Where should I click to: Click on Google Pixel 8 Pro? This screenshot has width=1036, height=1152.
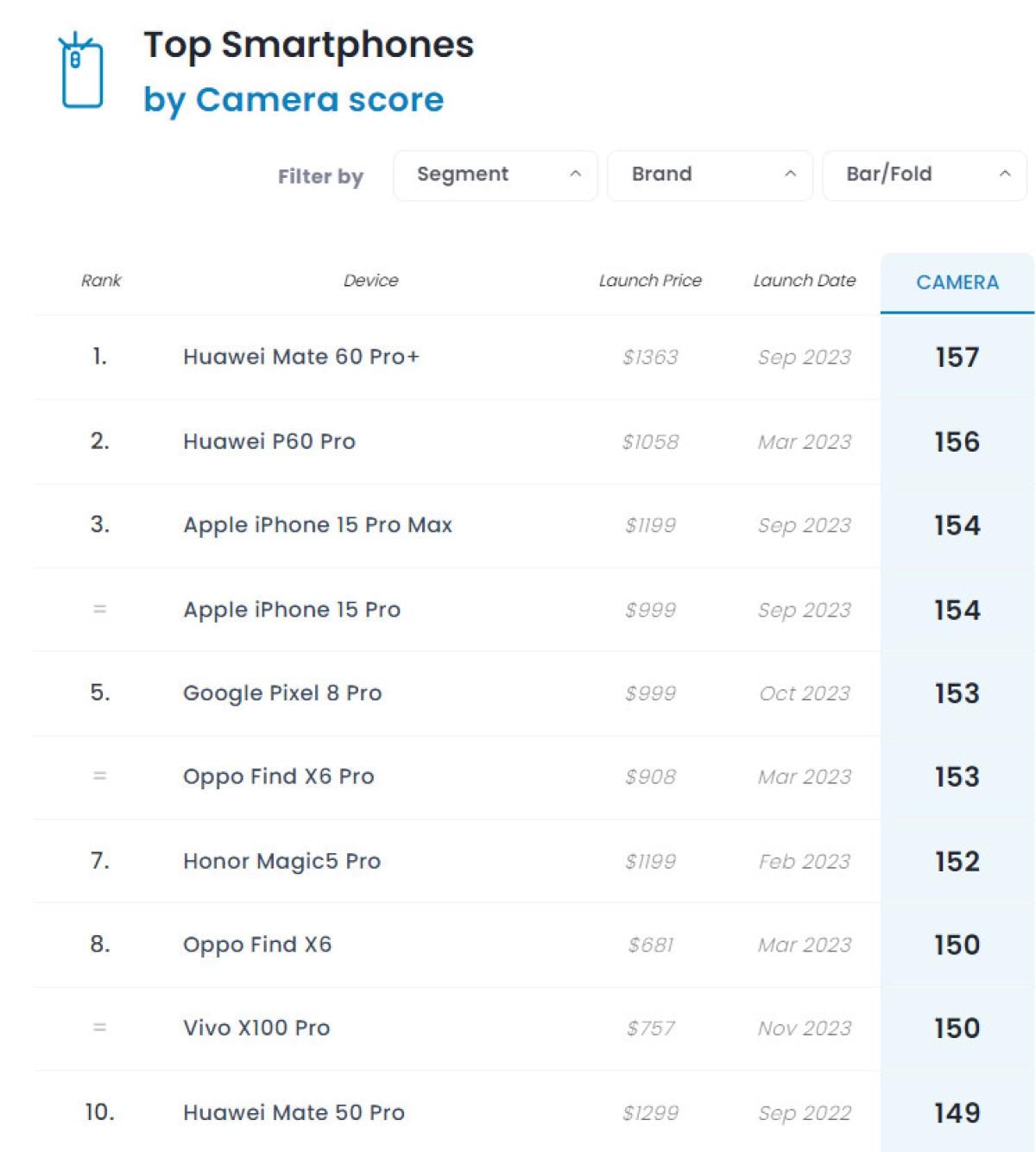pyautogui.click(x=282, y=693)
